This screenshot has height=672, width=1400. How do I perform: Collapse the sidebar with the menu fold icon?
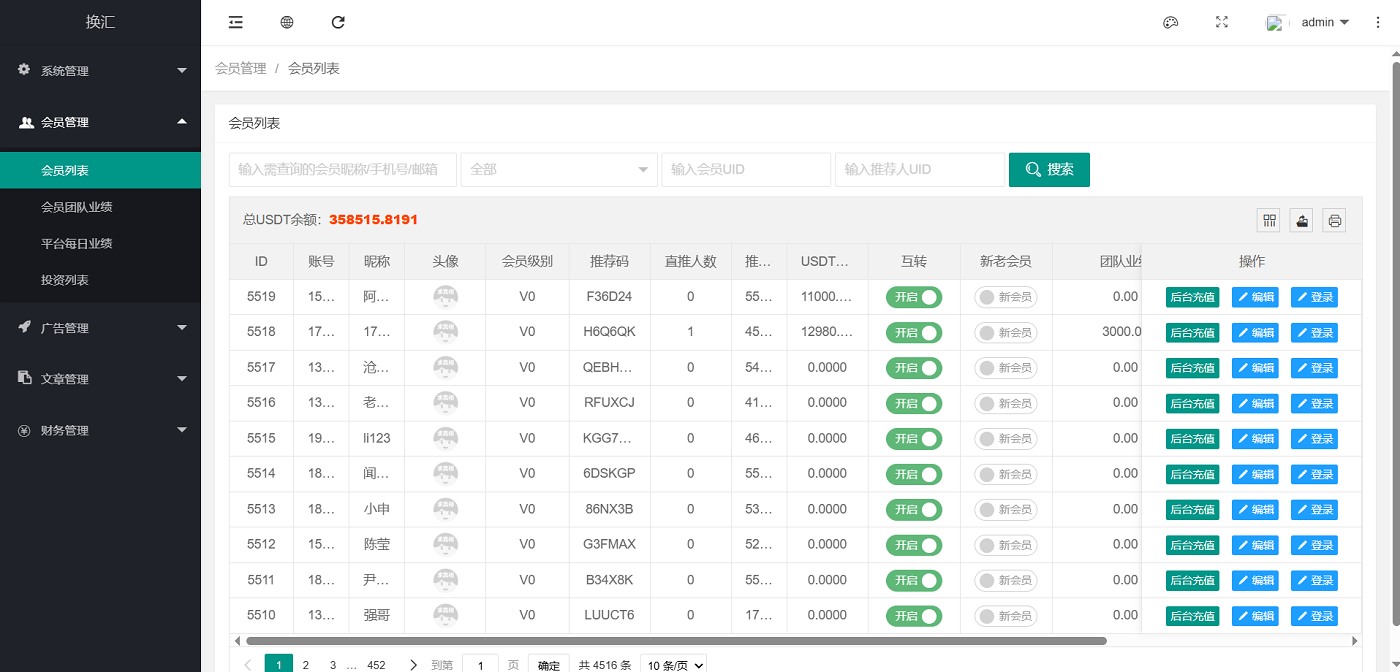[236, 22]
